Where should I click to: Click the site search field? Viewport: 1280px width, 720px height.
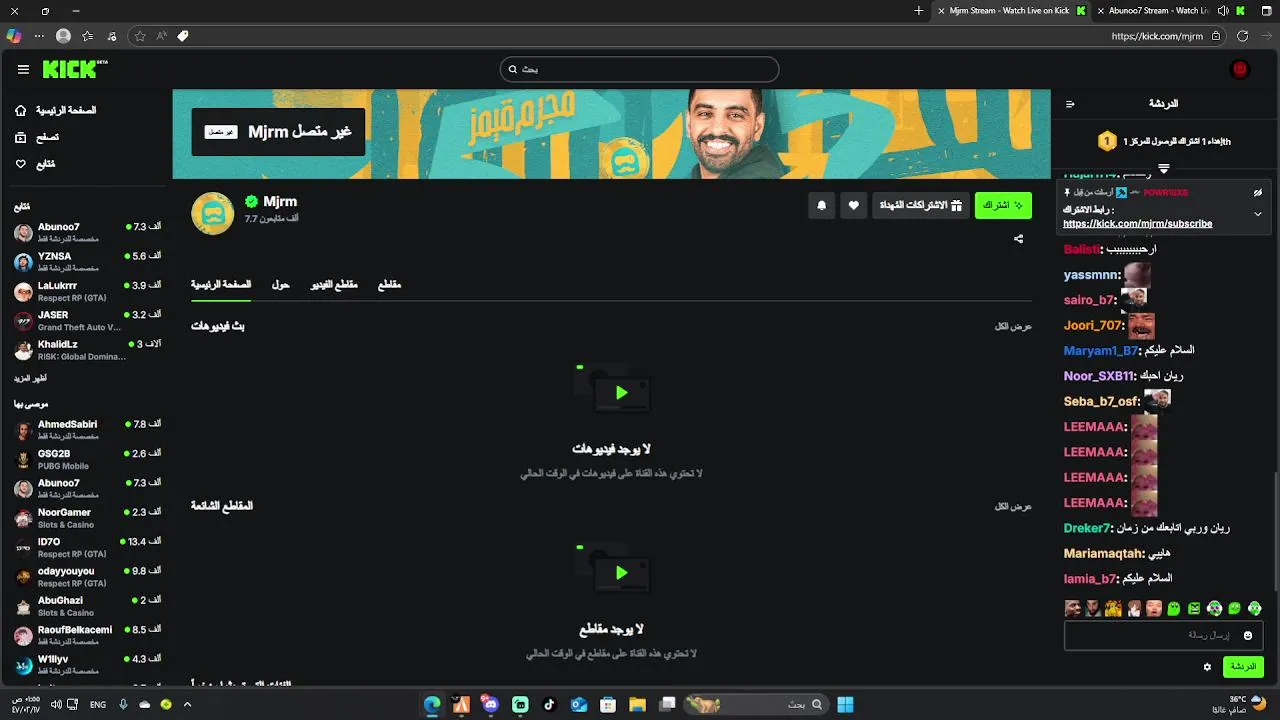tap(639, 69)
